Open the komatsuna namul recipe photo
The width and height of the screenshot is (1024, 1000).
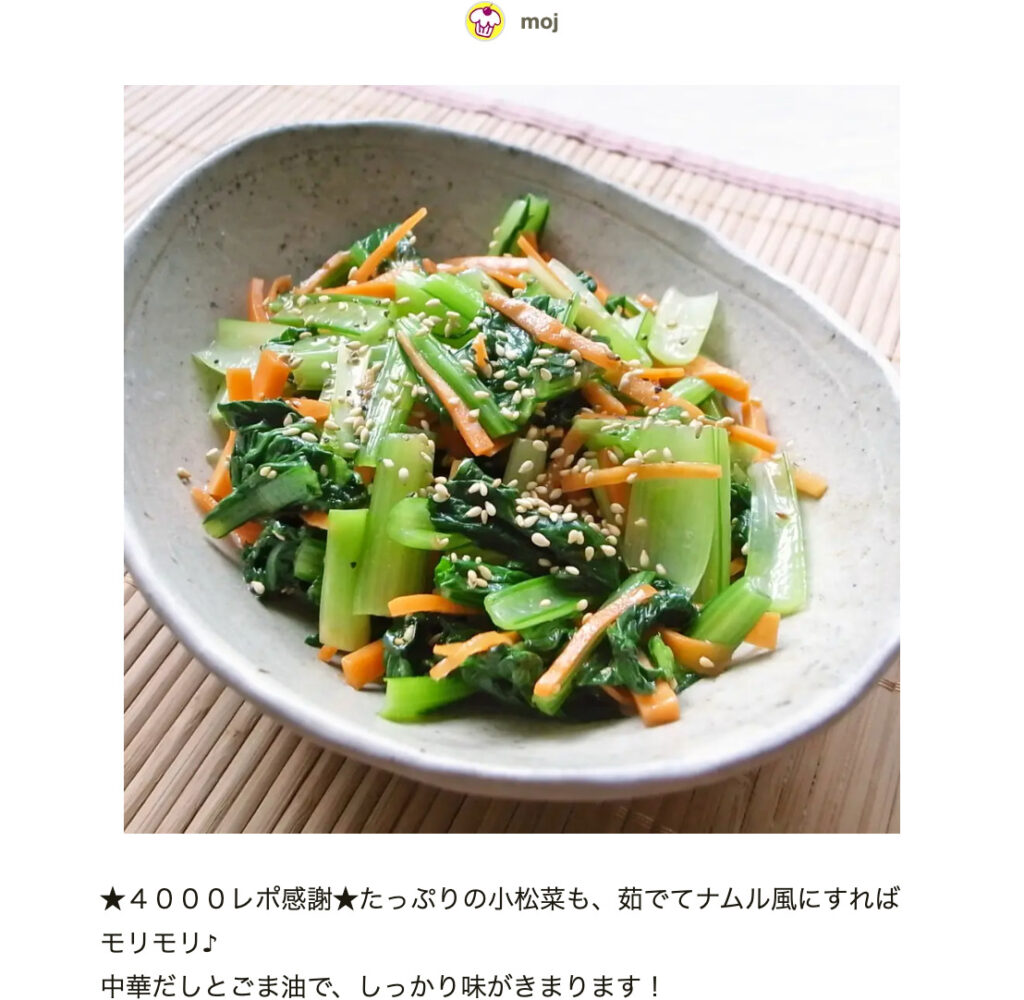click(511, 459)
